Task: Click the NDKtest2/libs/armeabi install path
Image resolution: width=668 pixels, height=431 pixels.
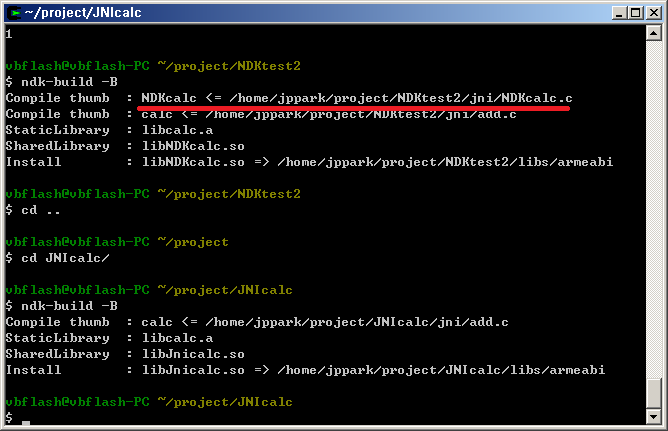Action: click(x=445, y=162)
